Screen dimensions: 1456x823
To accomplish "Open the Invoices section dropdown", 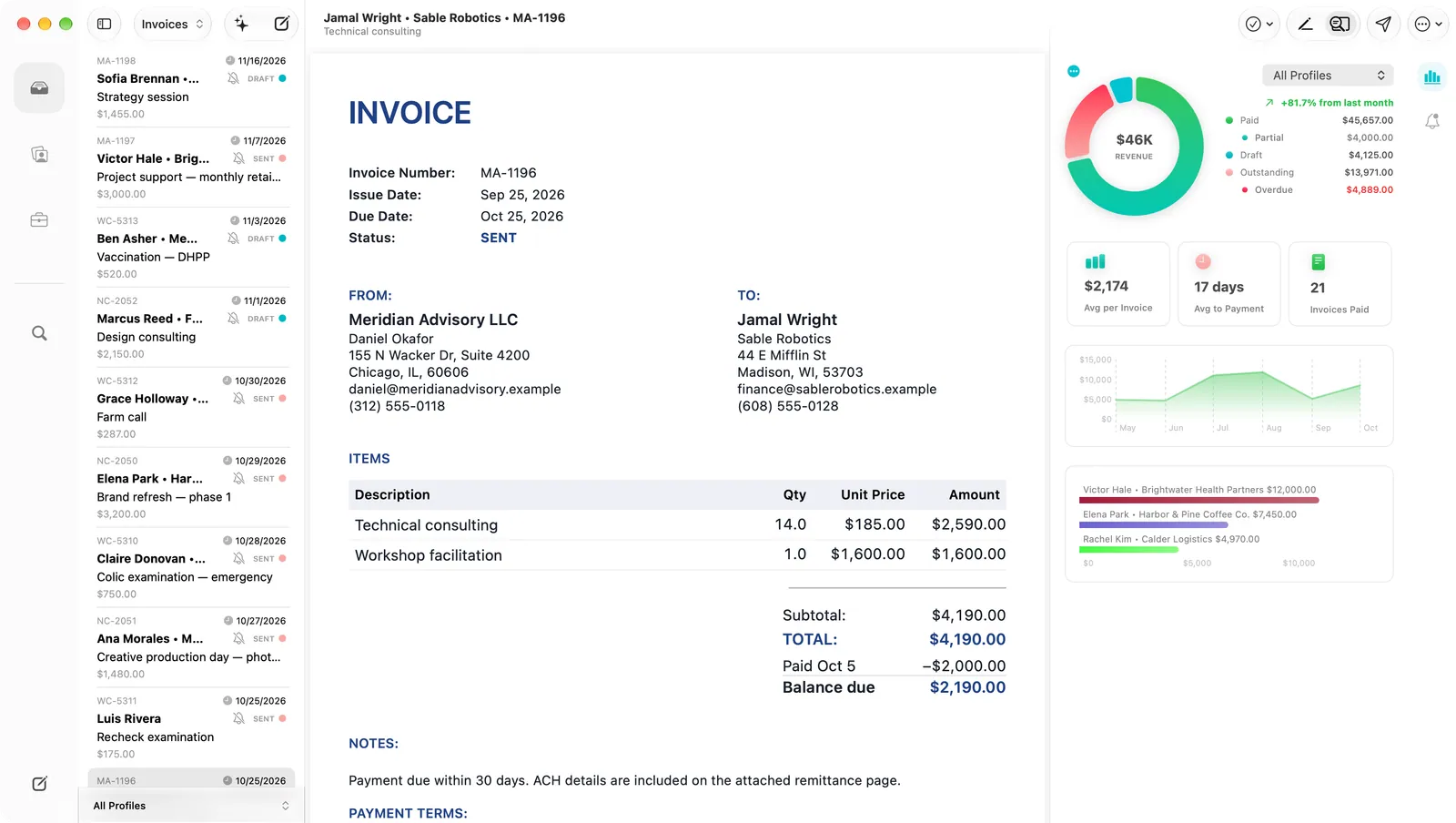I will click(x=172, y=25).
